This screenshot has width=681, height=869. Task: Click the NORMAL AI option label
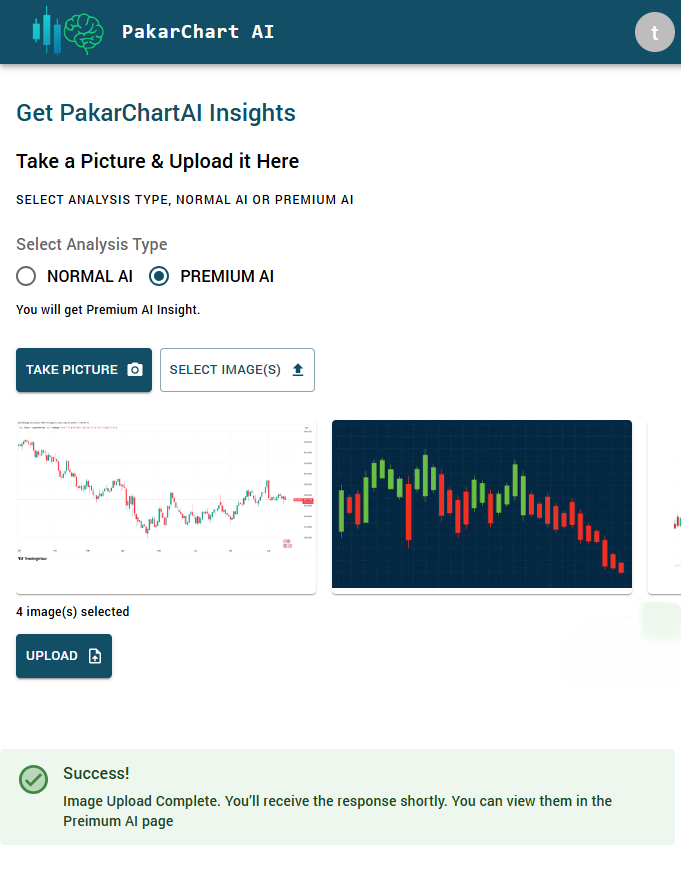tap(90, 276)
